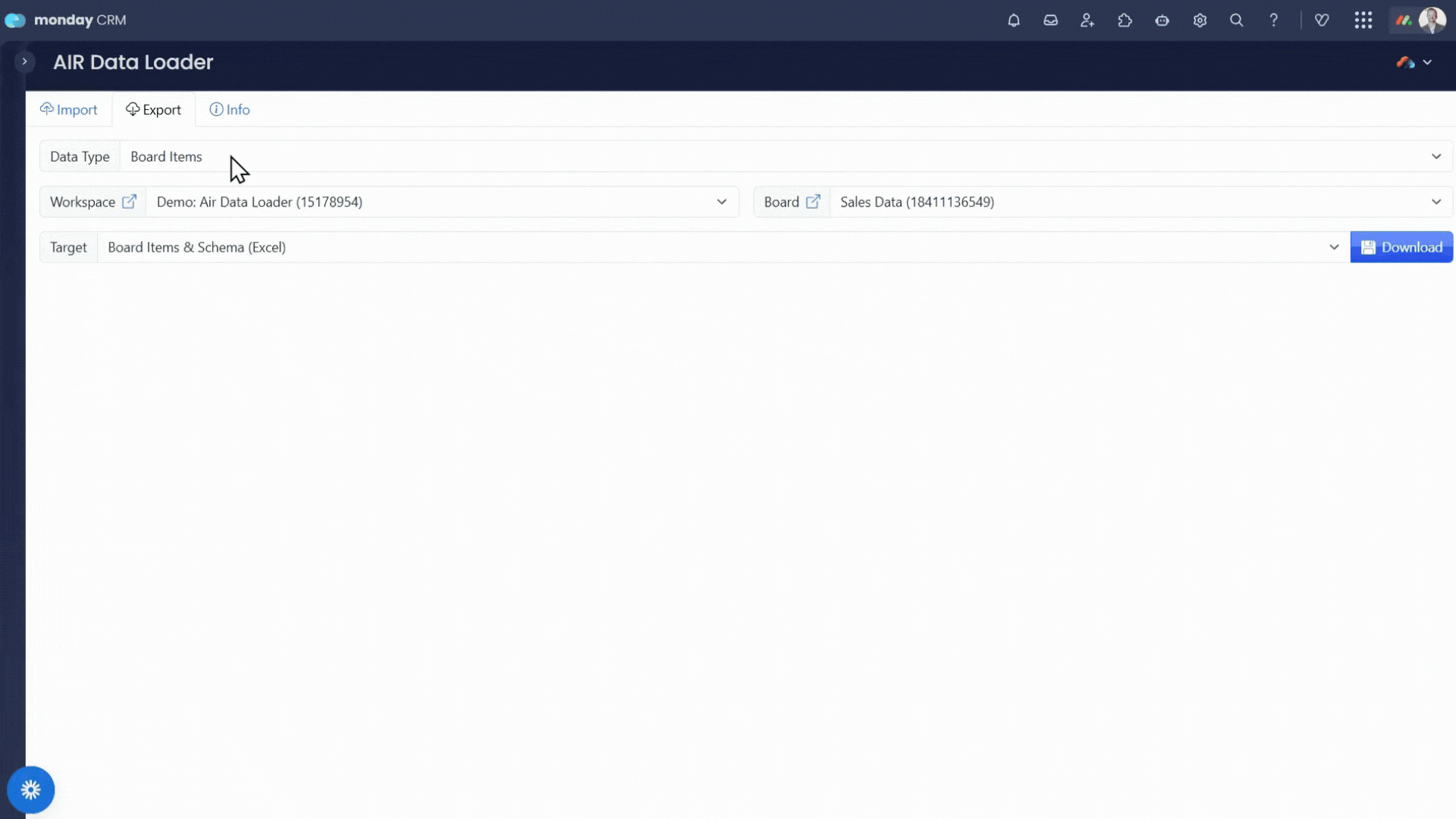Click the monday CRM logo

(x=66, y=20)
